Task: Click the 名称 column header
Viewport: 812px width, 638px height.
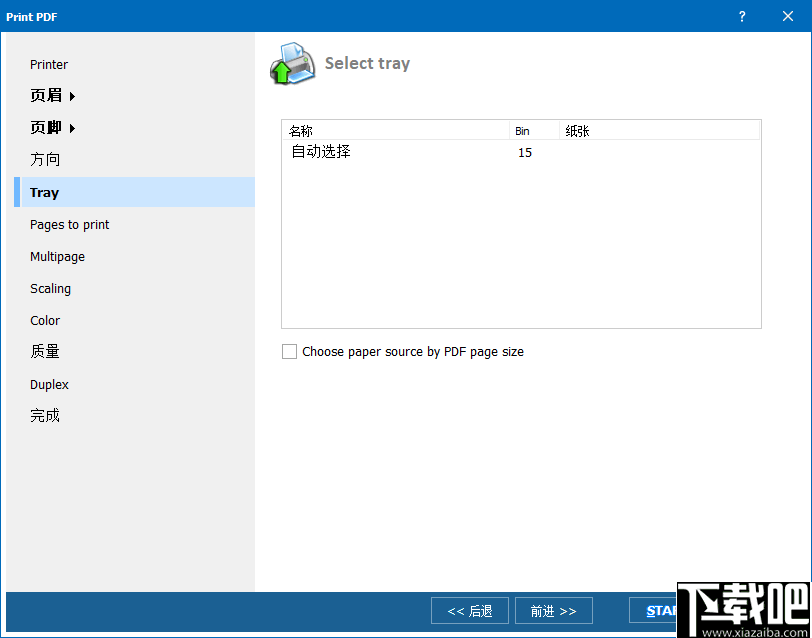Action: pyautogui.click(x=304, y=130)
